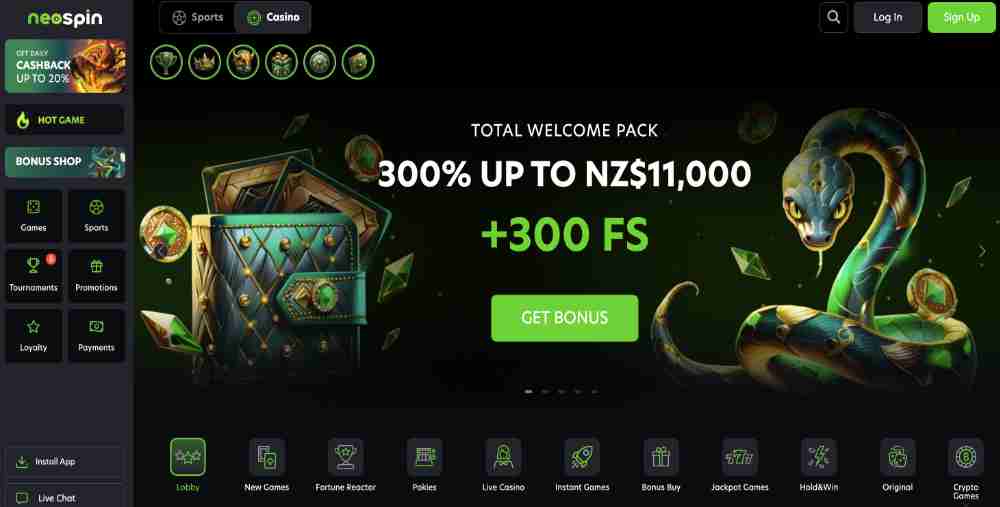This screenshot has width=1000, height=507.
Task: Open the daily cashback banner thumbnail
Action: pyautogui.click(x=65, y=66)
